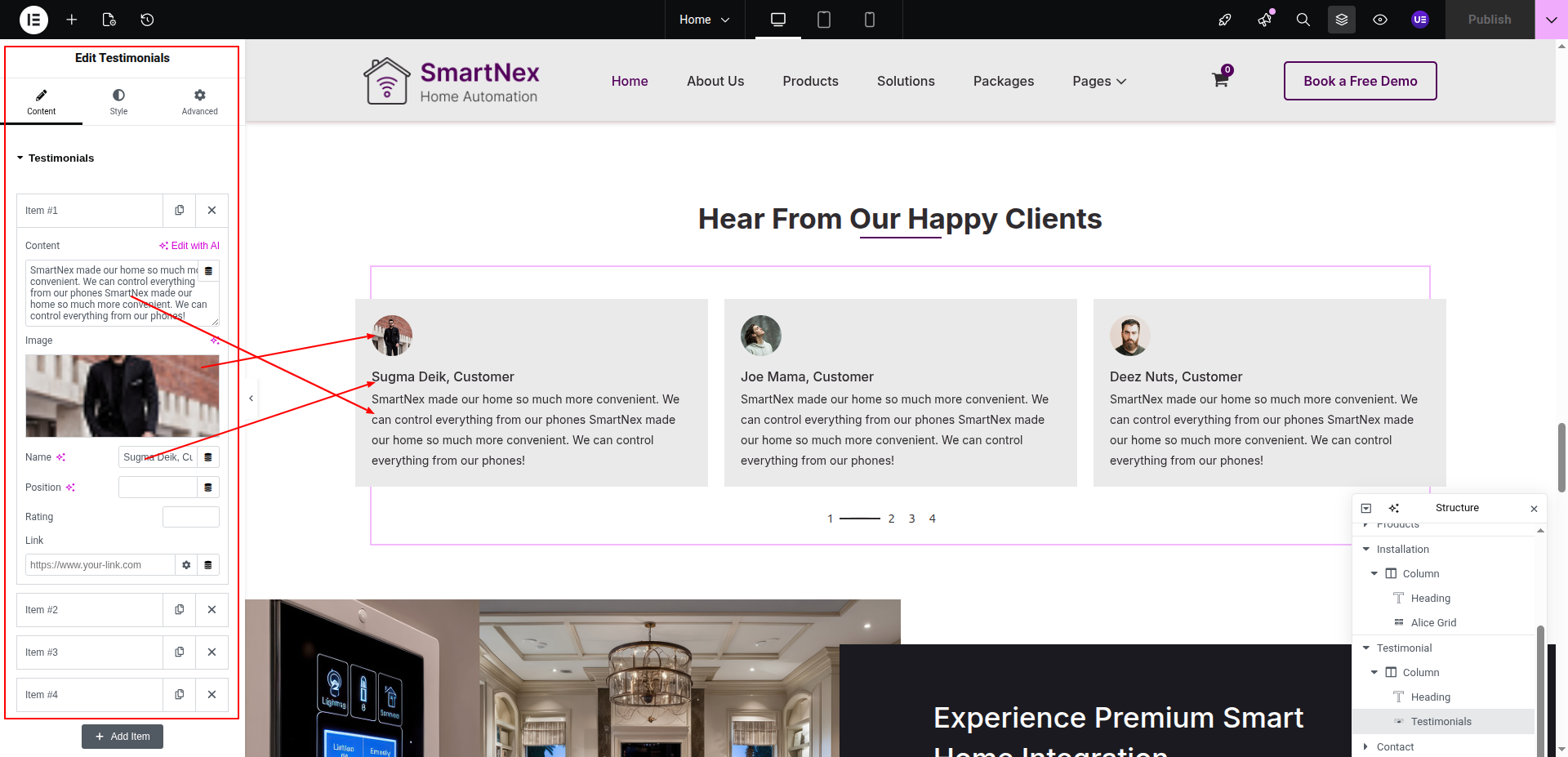
Task: Open the Finder search icon
Action: 1303,20
